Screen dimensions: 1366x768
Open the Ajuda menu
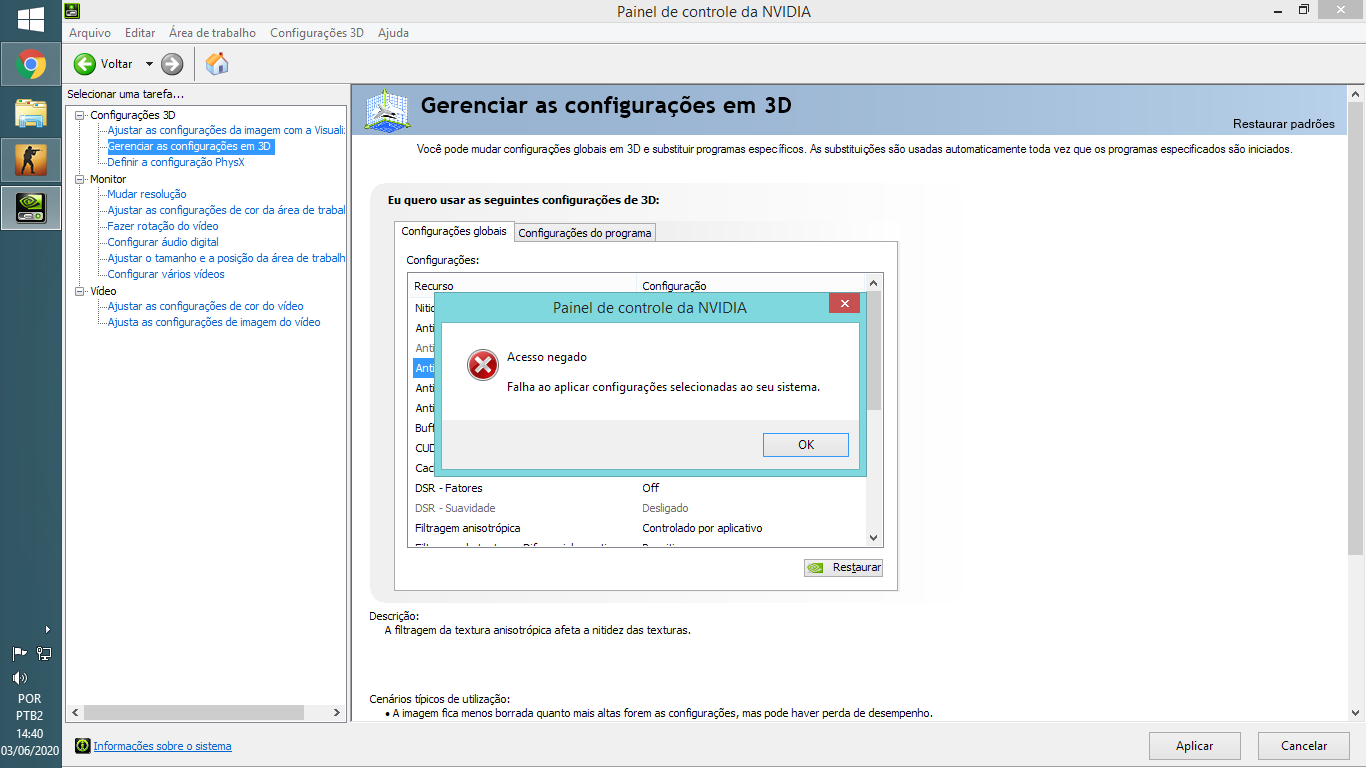(x=393, y=33)
